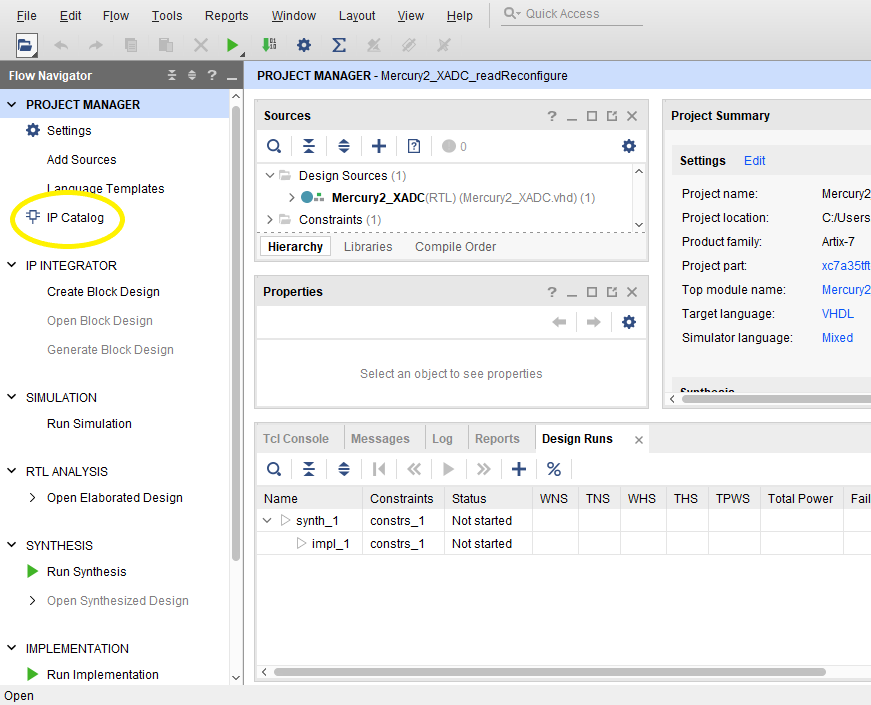
Task: Expand the Constraints tree node
Action: (x=270, y=219)
